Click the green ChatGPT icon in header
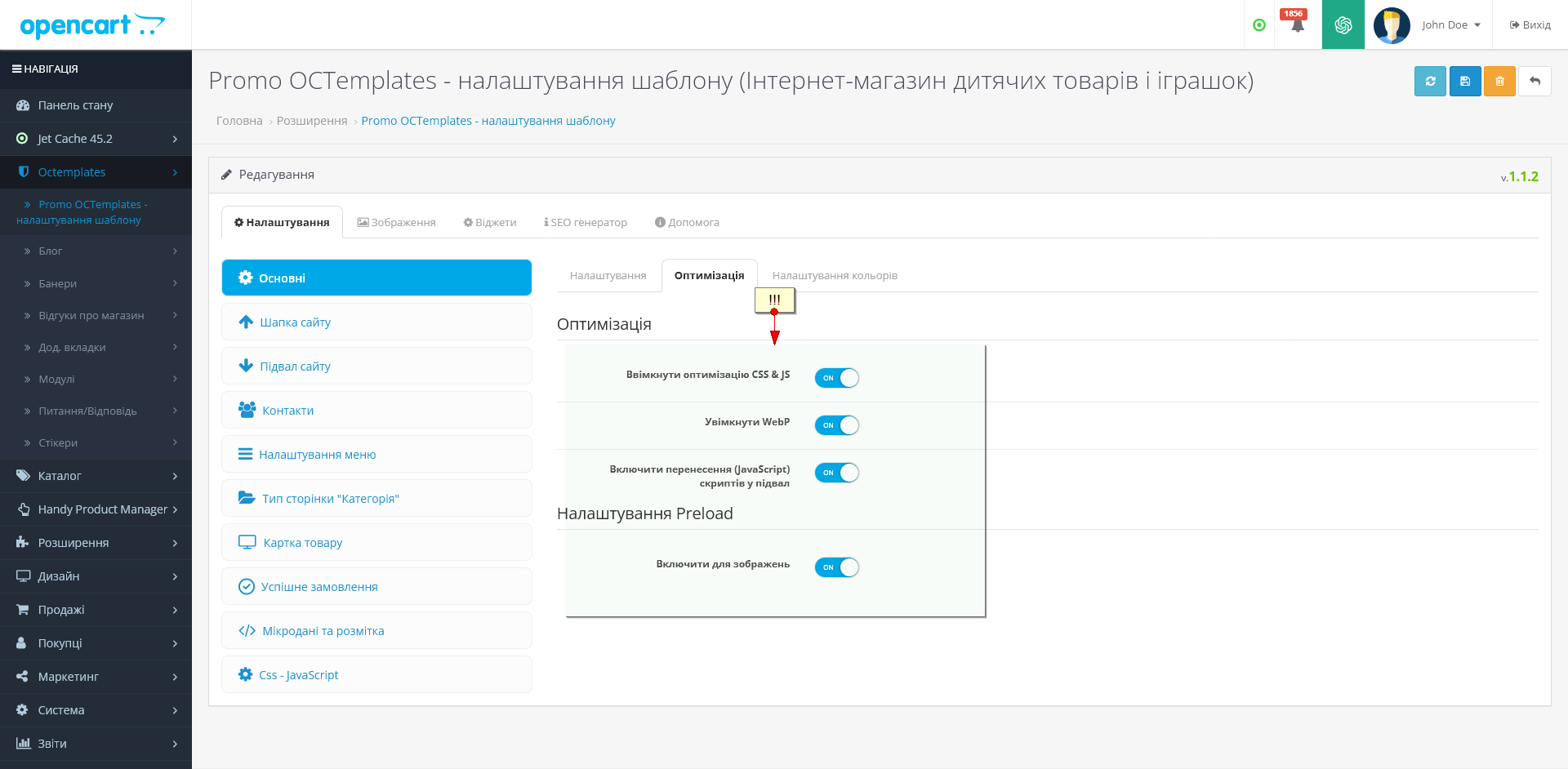The image size is (1568, 769). pyautogui.click(x=1343, y=25)
